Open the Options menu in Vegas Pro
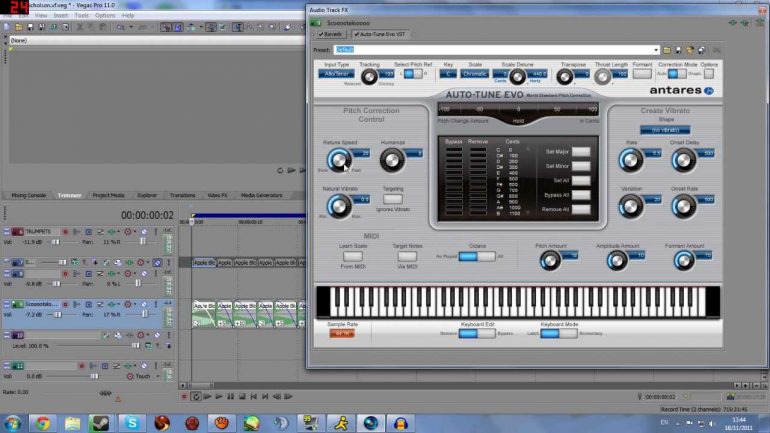 click(105, 15)
